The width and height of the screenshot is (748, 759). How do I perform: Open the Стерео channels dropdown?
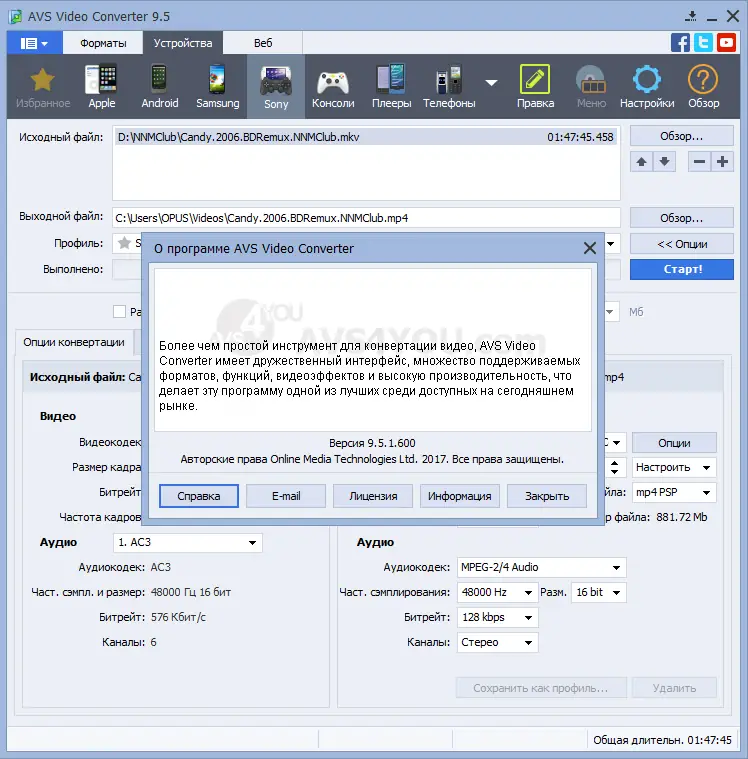click(497, 643)
